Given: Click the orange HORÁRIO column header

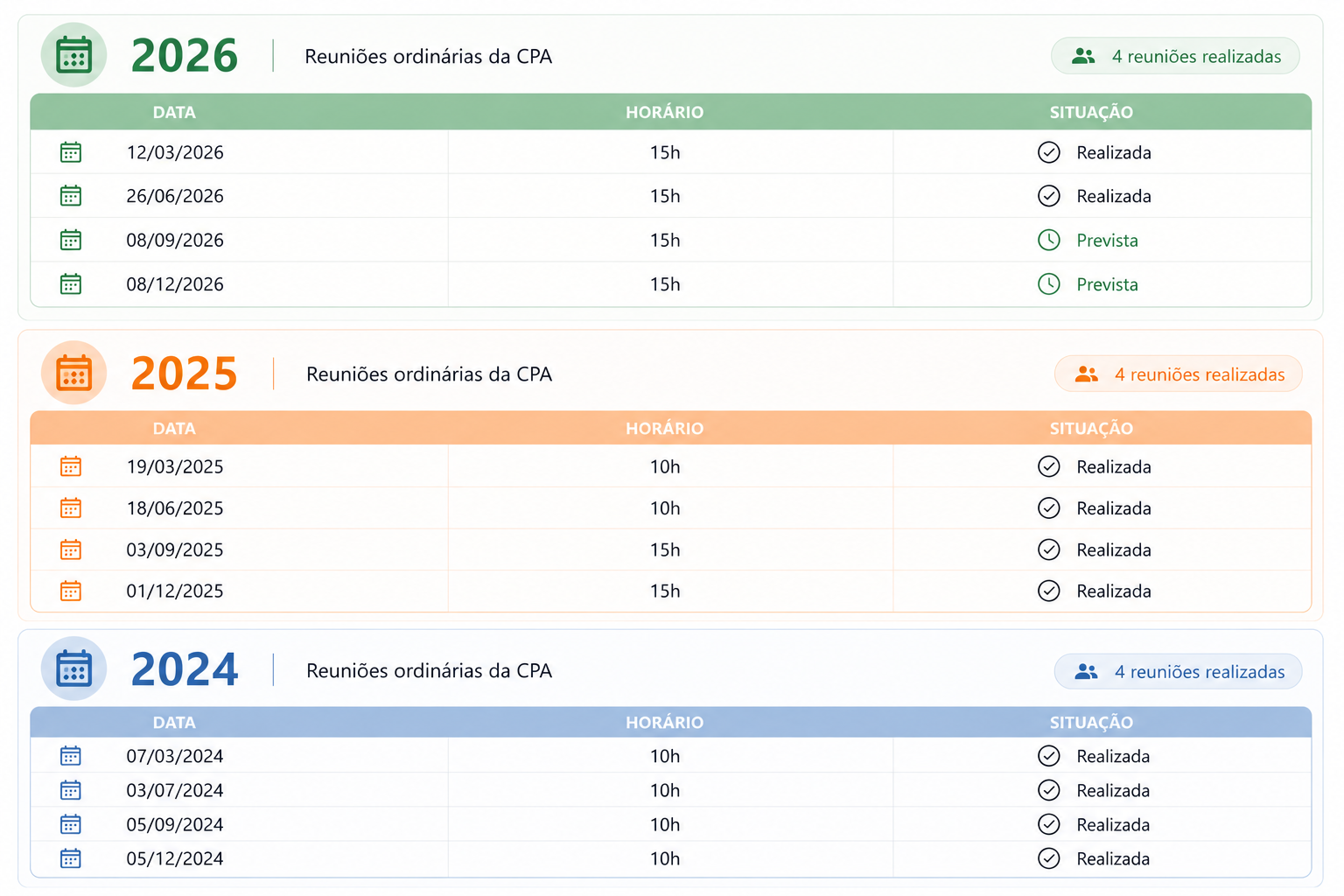Looking at the screenshot, I should click(x=664, y=429).
